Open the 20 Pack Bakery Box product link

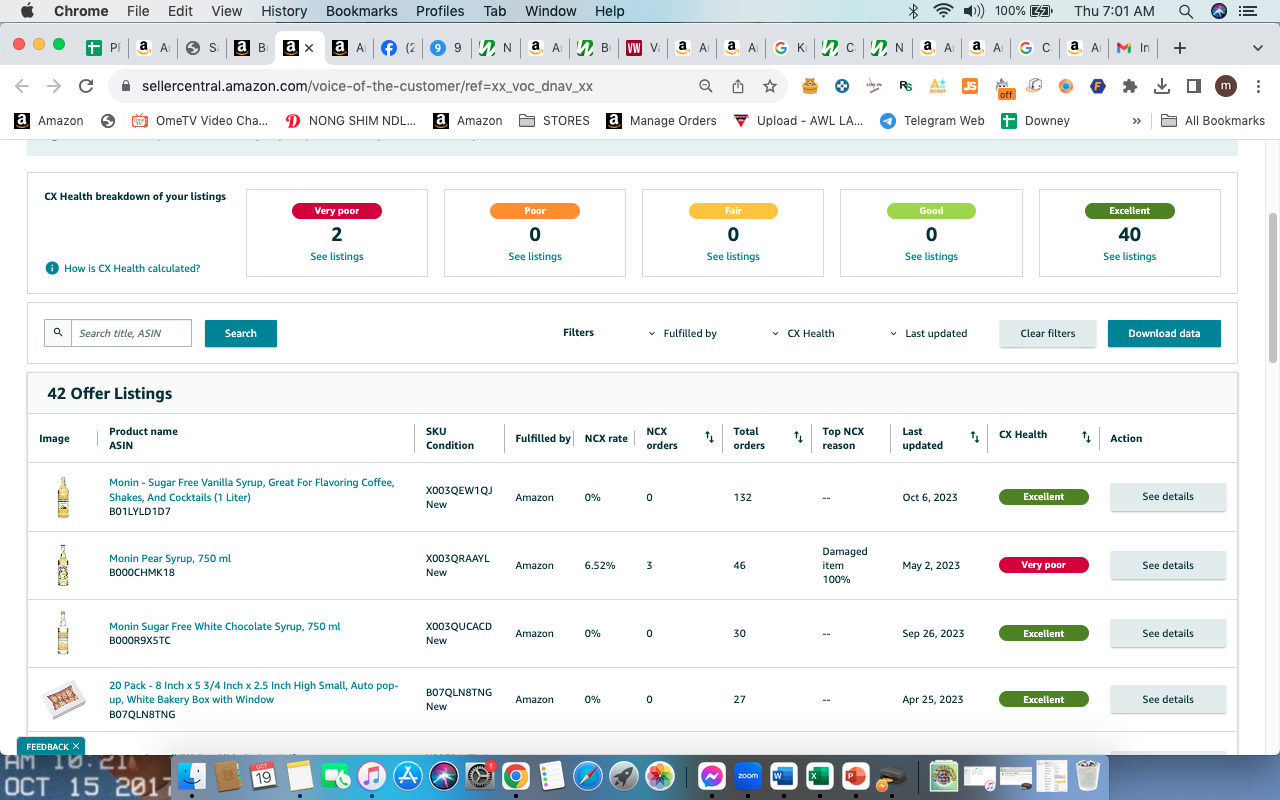[254, 692]
